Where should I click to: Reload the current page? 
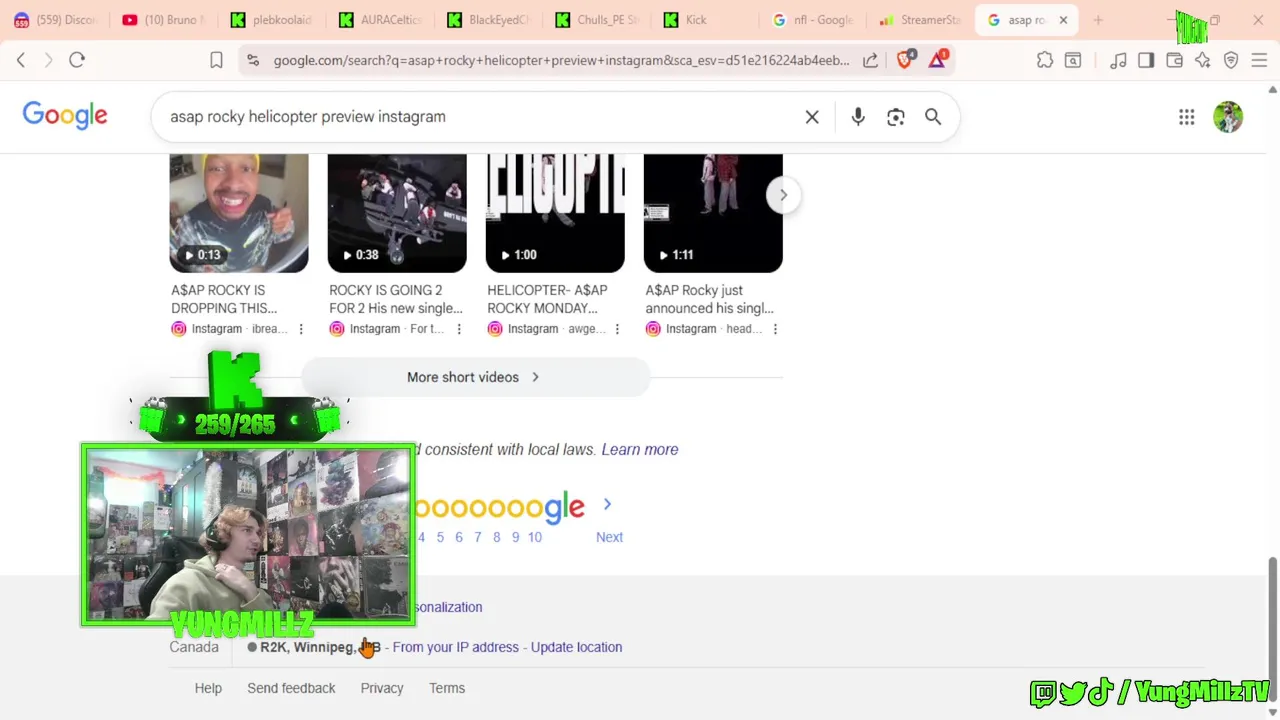(77, 60)
